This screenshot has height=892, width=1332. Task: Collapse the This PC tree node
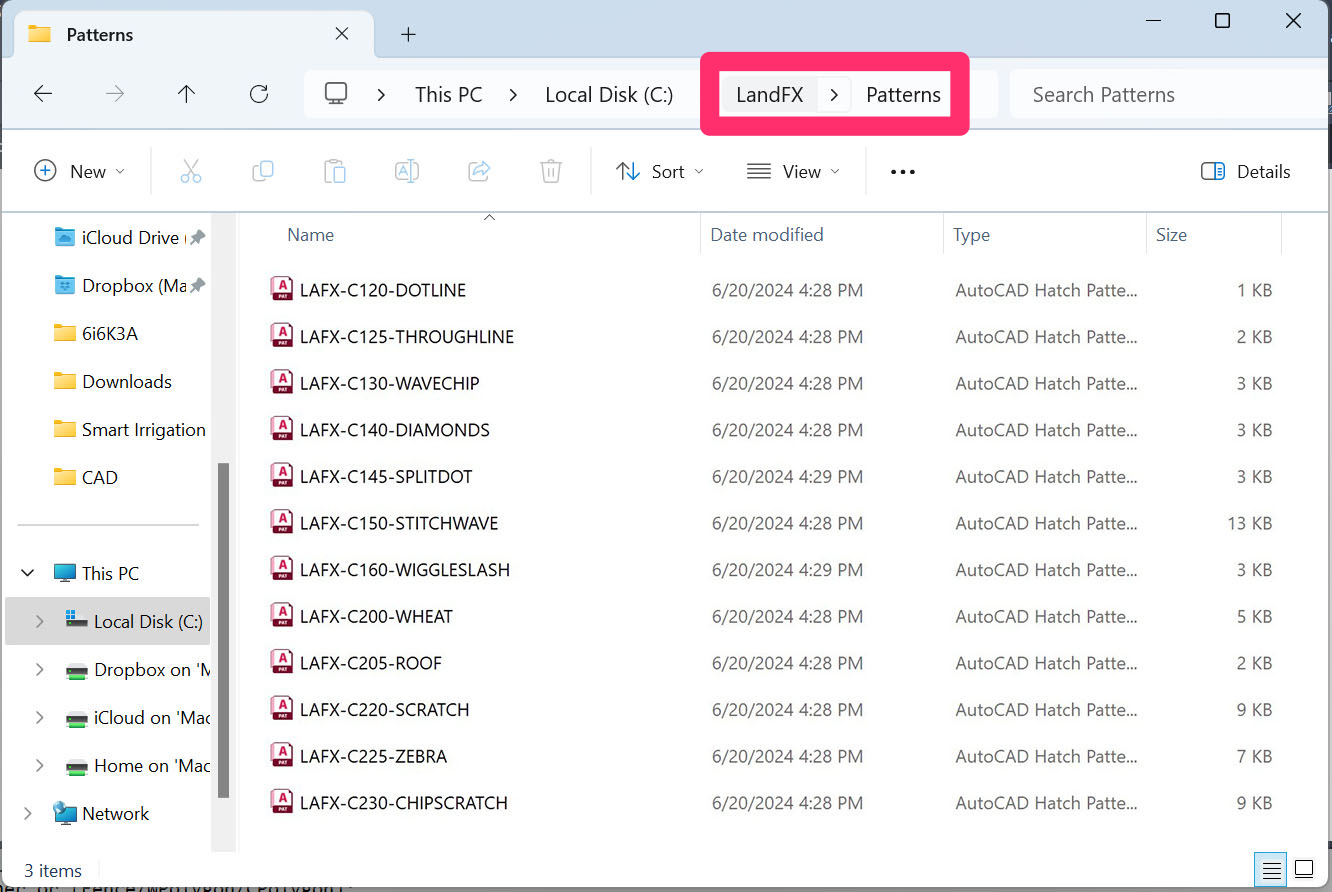point(27,573)
